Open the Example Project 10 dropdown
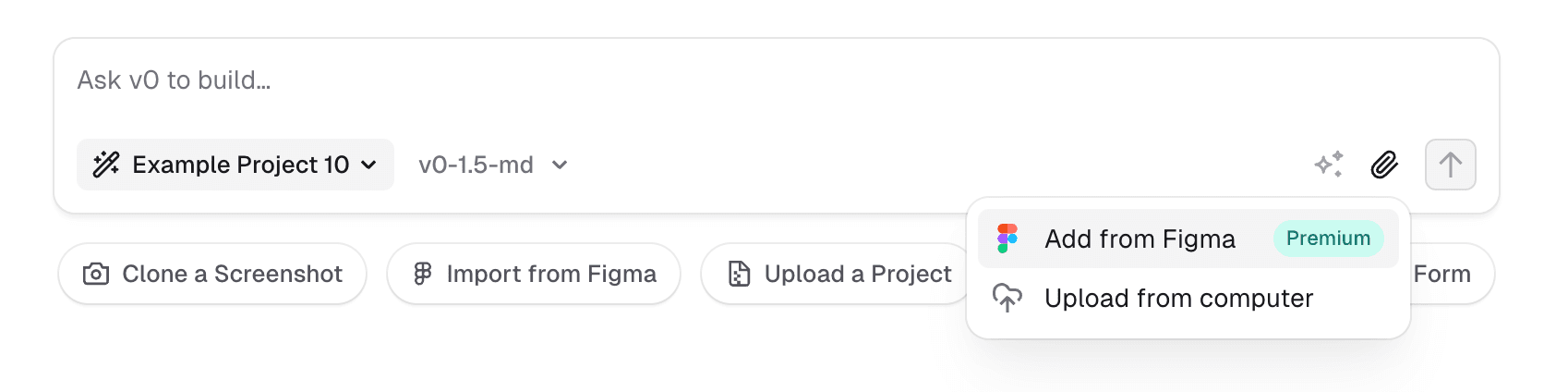Image resolution: width=1568 pixels, height=392 pixels. pyautogui.click(x=235, y=165)
